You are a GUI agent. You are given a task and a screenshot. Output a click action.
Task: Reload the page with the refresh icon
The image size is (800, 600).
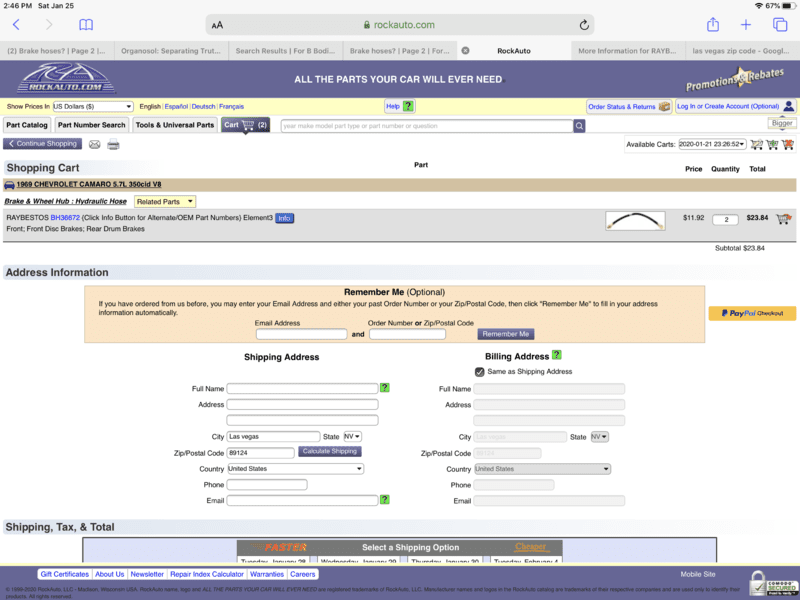coord(585,24)
